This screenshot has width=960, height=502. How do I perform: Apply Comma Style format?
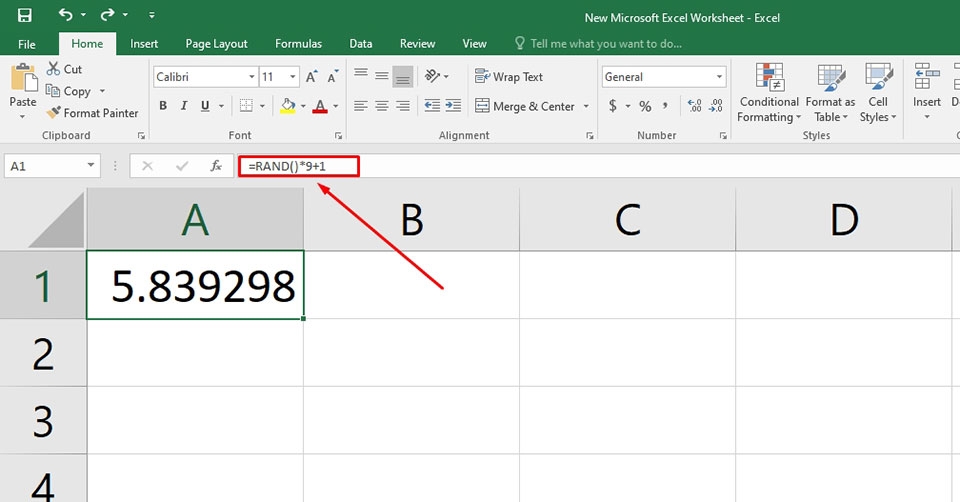[666, 106]
